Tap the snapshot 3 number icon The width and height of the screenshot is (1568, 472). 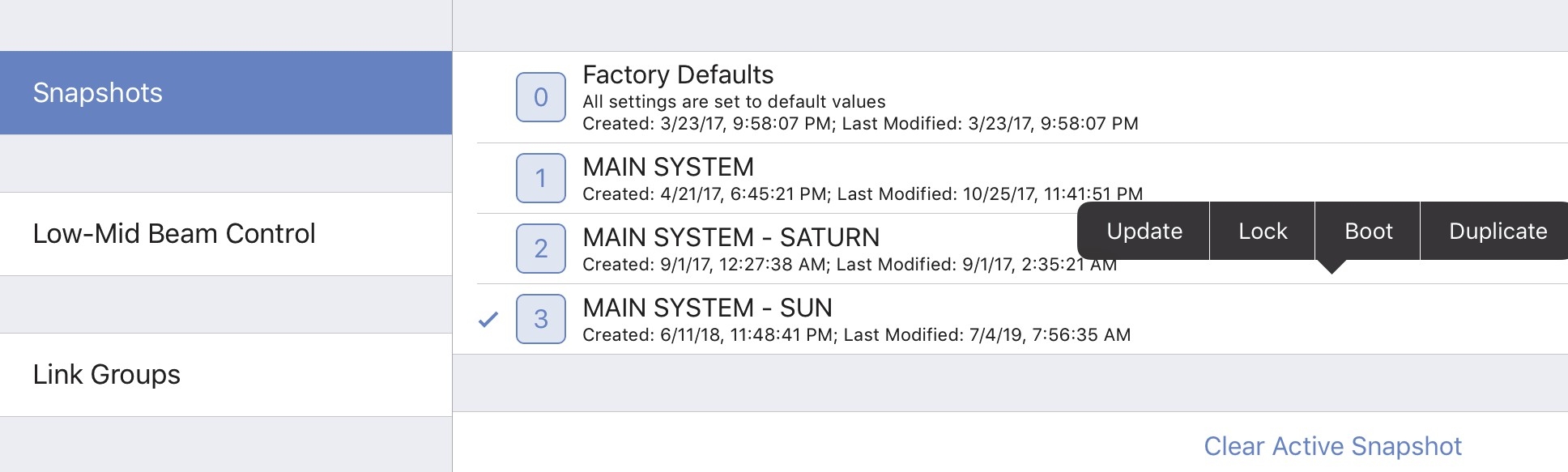coord(540,319)
